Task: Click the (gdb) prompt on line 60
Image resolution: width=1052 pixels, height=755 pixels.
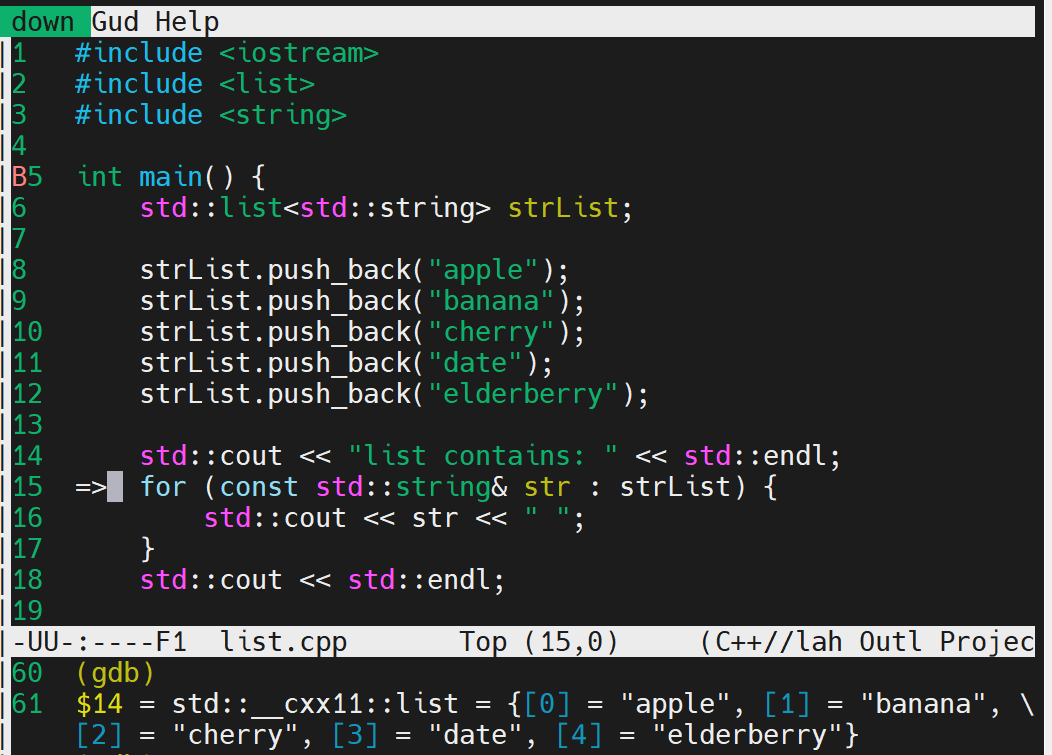Action: (115, 673)
